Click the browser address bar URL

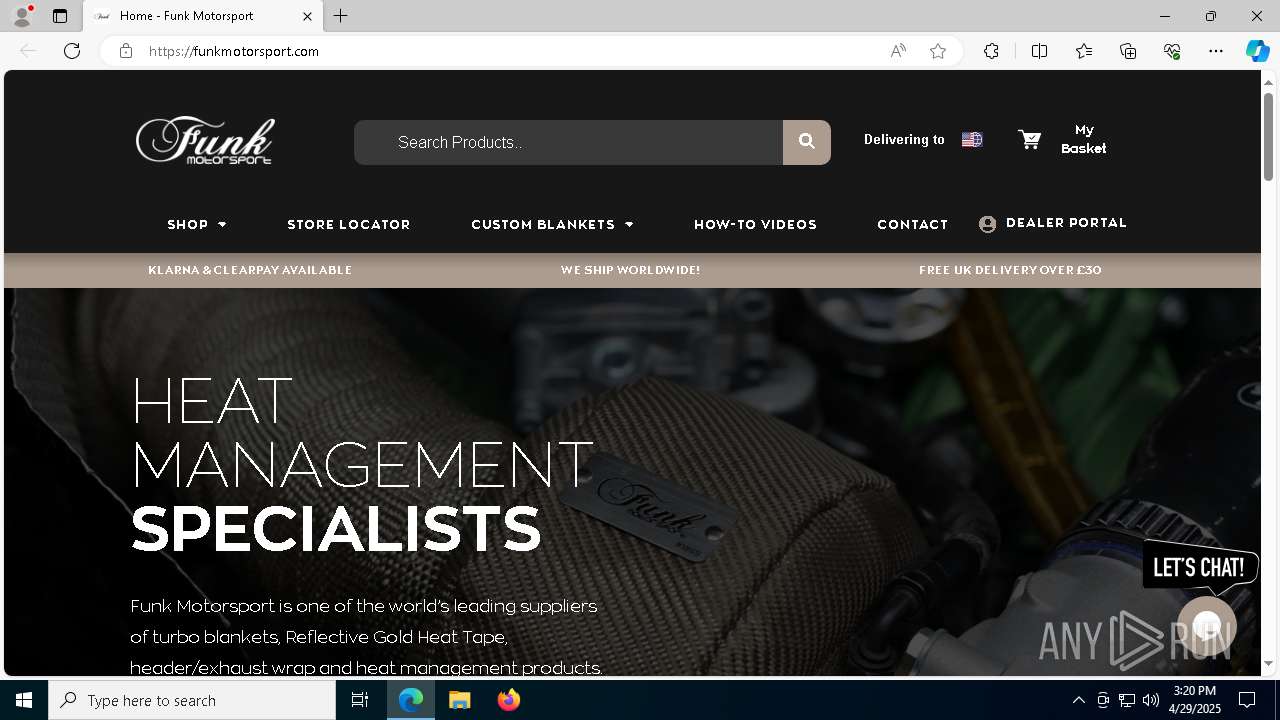pyautogui.click(x=234, y=51)
